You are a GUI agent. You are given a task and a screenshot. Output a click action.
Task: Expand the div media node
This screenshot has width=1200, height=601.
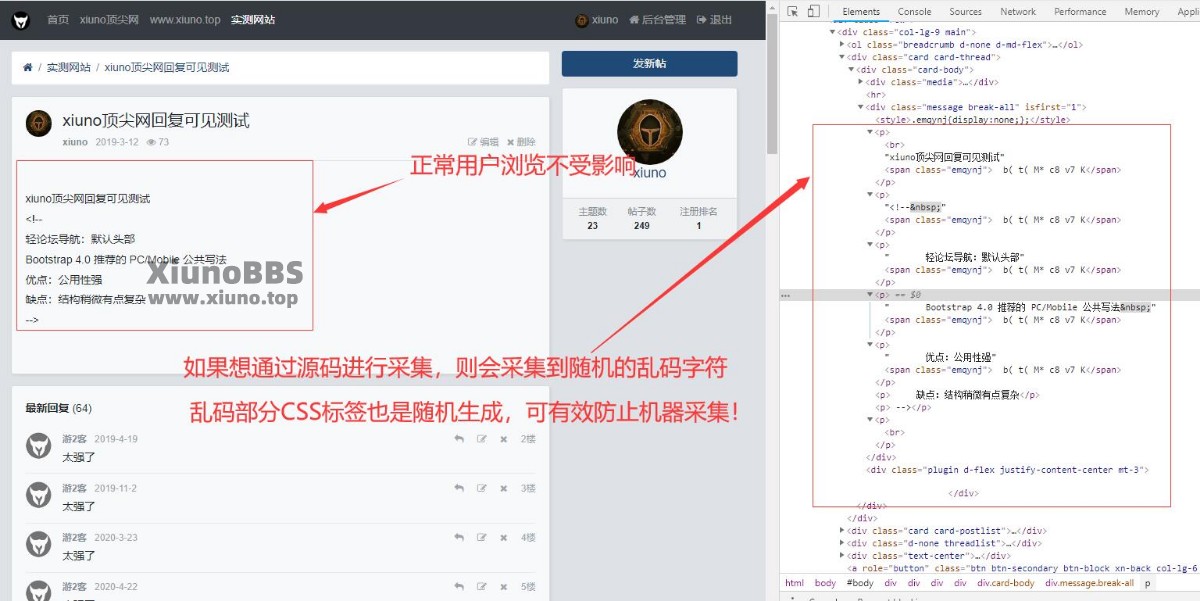tap(860, 82)
